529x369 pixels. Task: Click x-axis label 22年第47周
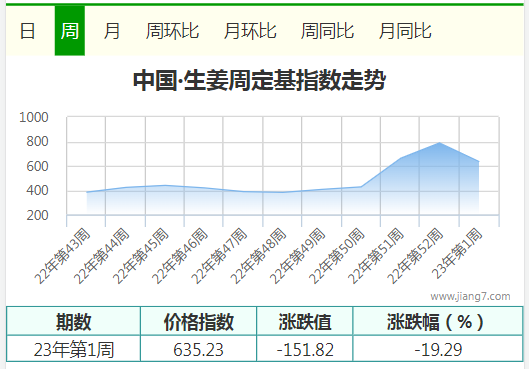pyautogui.click(x=219, y=256)
